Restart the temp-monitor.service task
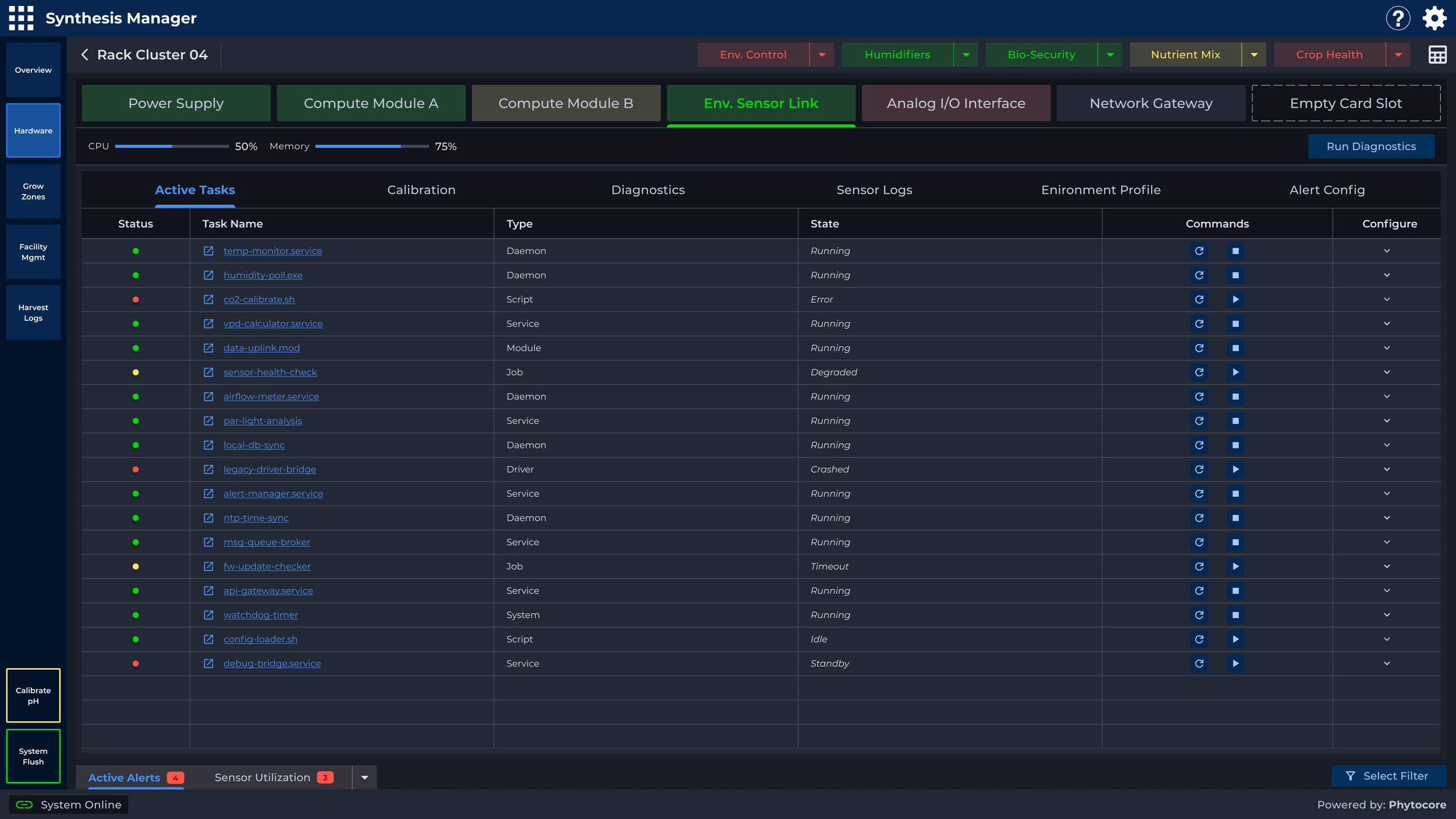This screenshot has width=1456, height=819. coord(1200,250)
